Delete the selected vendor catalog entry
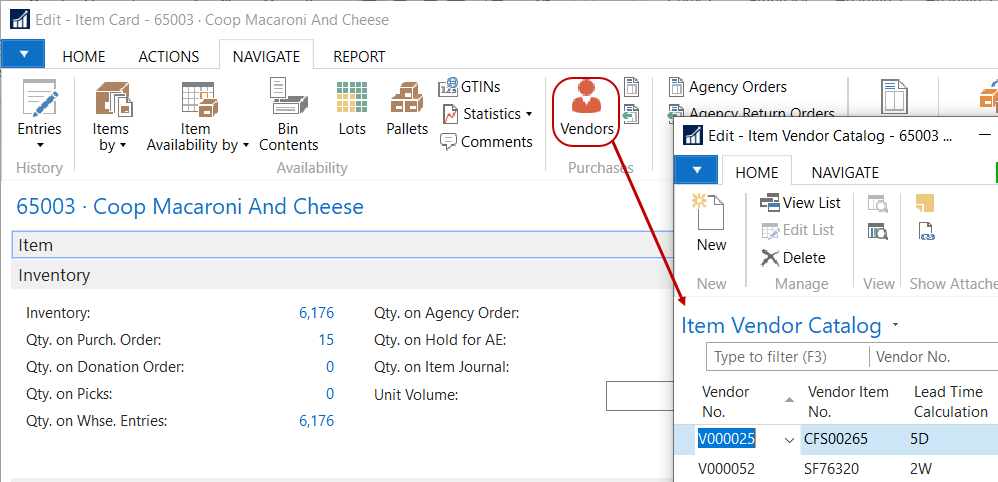Image resolution: width=998 pixels, height=482 pixels. click(x=794, y=258)
